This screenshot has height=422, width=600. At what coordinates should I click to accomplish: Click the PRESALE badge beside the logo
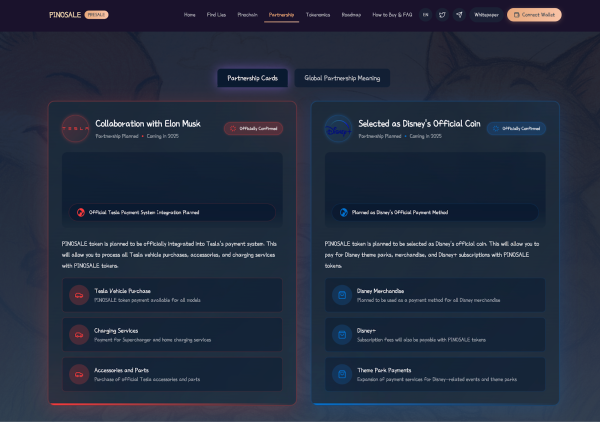point(98,15)
